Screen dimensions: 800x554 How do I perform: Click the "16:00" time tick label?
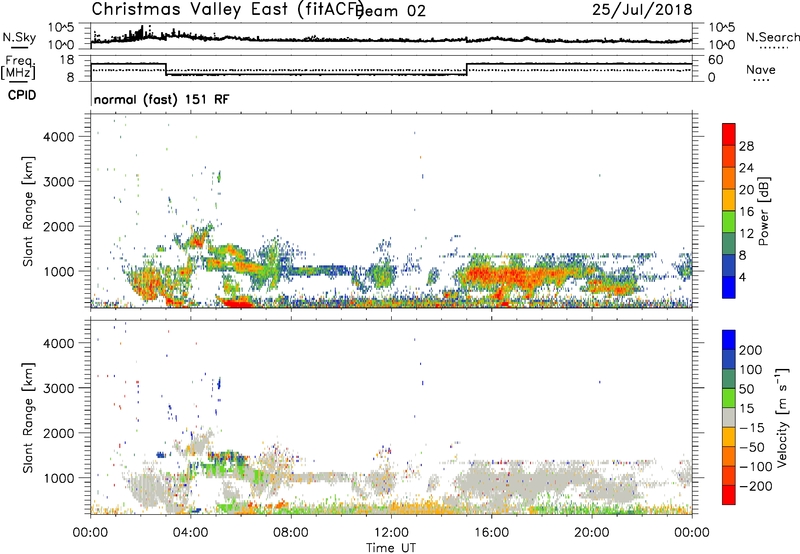(491, 533)
